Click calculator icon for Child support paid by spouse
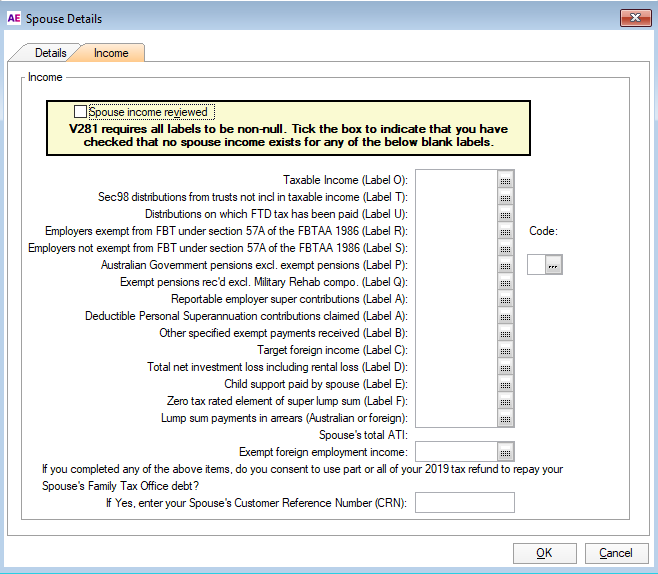Viewport: 658px width, 574px height. 505,384
